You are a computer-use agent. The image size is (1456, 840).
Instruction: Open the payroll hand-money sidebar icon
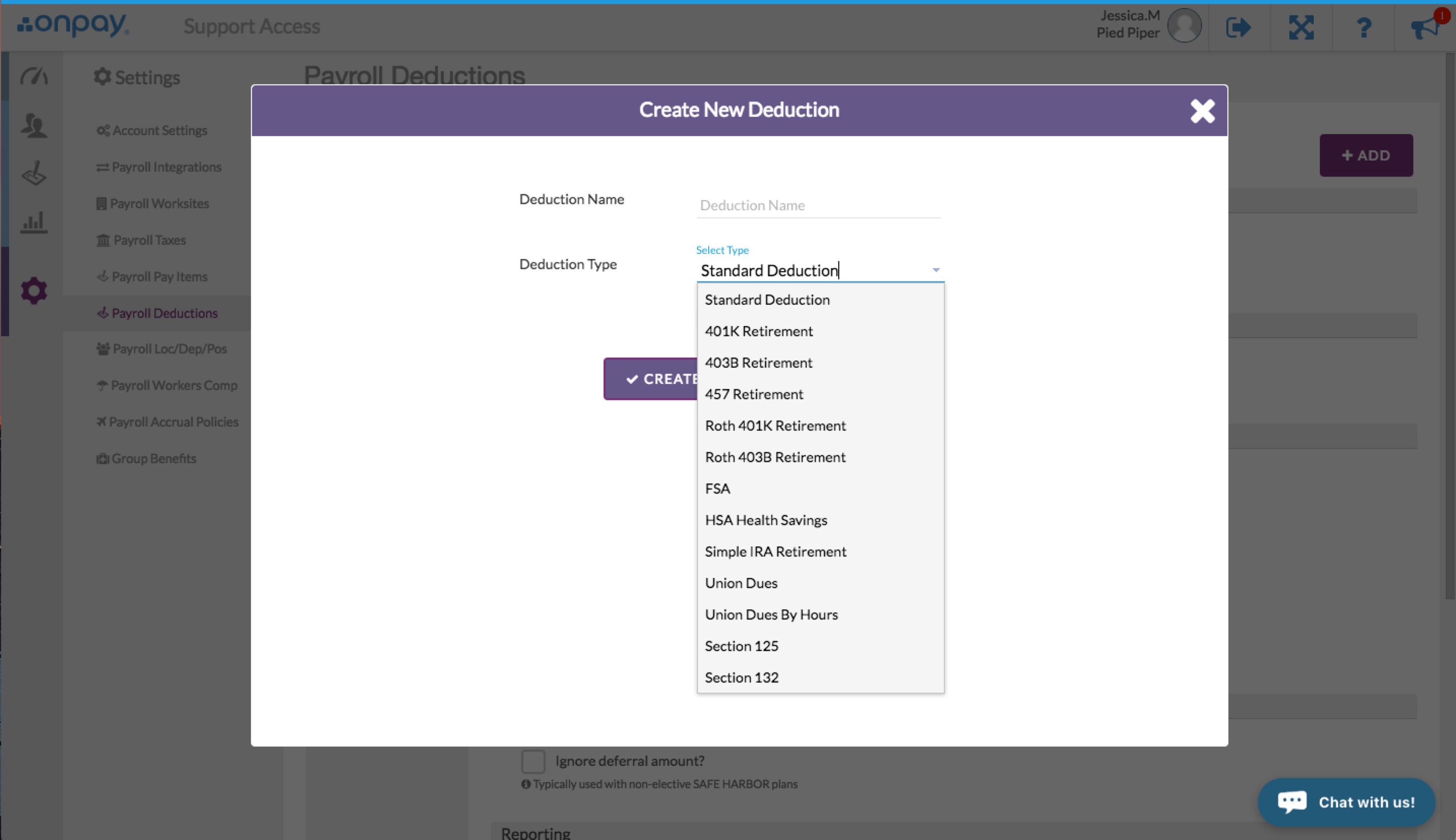(x=34, y=173)
